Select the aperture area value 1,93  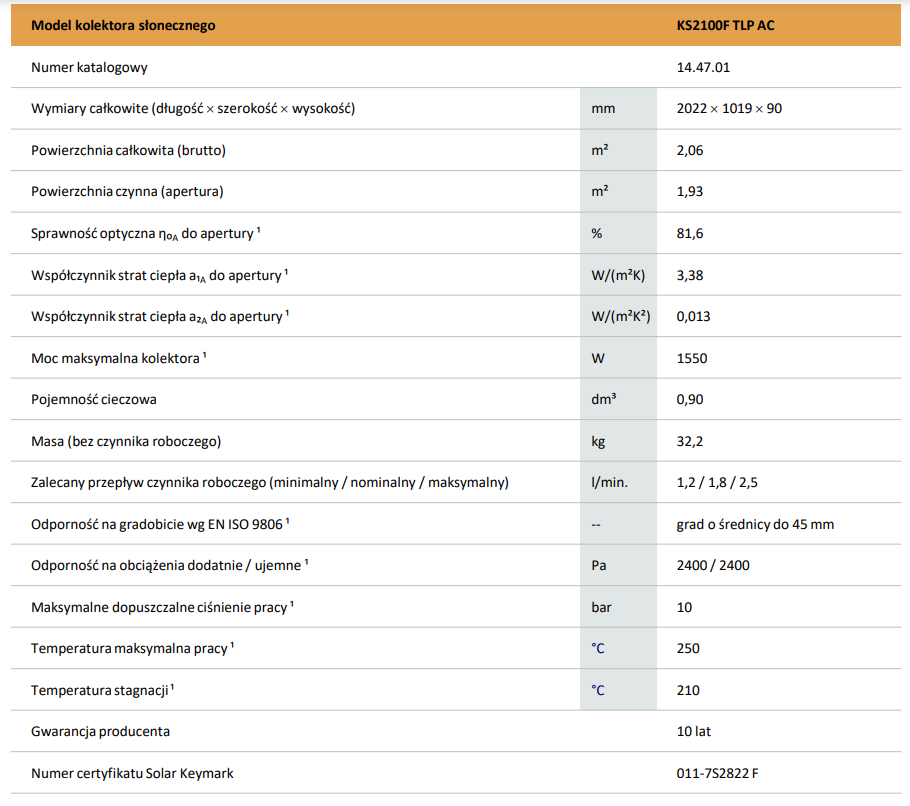click(x=691, y=191)
